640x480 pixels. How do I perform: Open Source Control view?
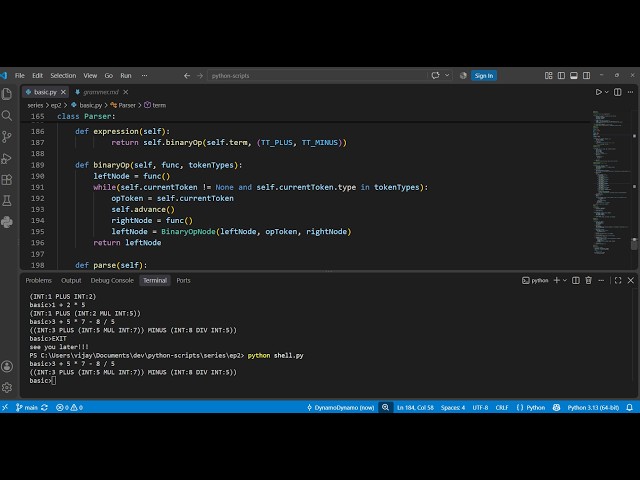pyautogui.click(x=7, y=137)
